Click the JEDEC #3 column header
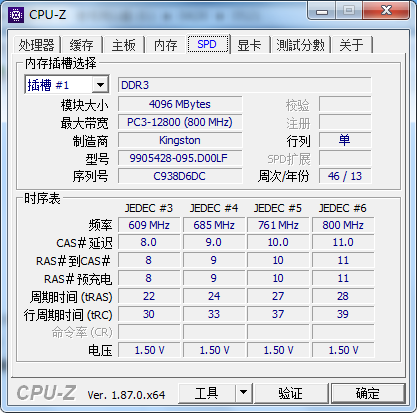Screen dimensions: 419x415 pyautogui.click(x=149, y=208)
